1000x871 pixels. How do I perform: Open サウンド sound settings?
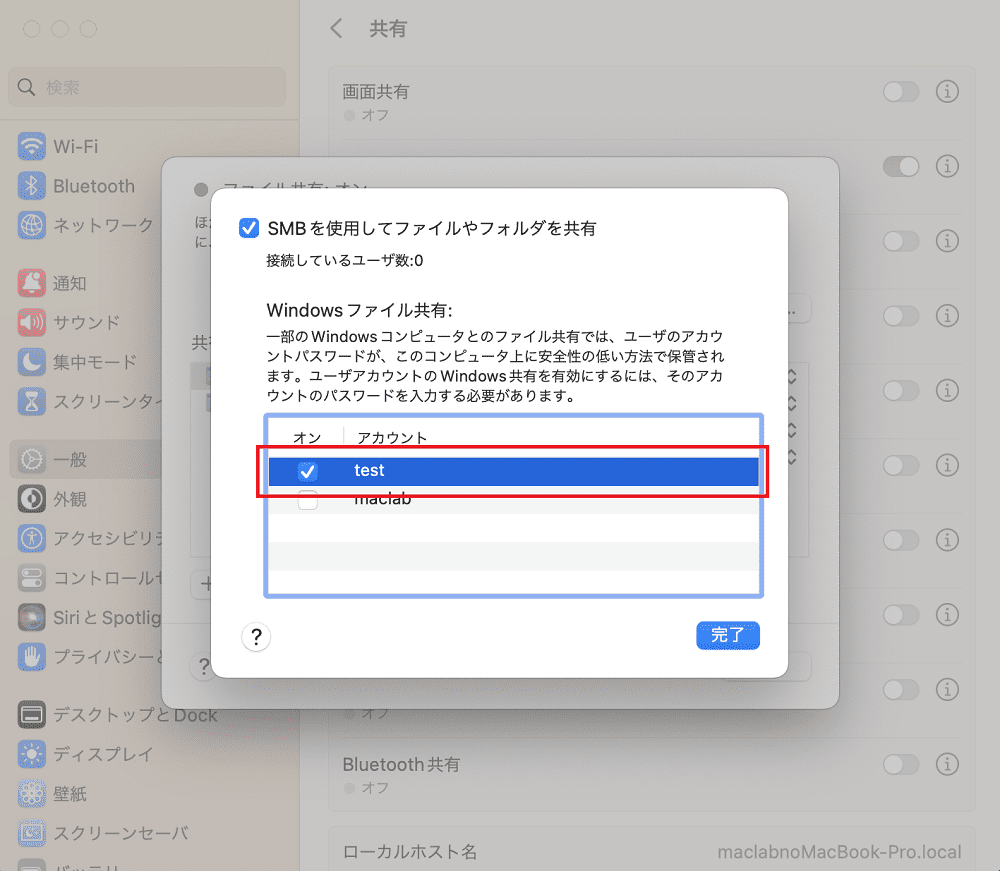69,323
